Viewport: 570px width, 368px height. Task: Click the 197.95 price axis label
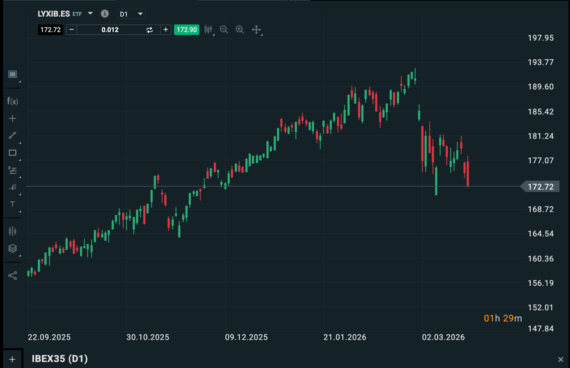pyautogui.click(x=541, y=38)
